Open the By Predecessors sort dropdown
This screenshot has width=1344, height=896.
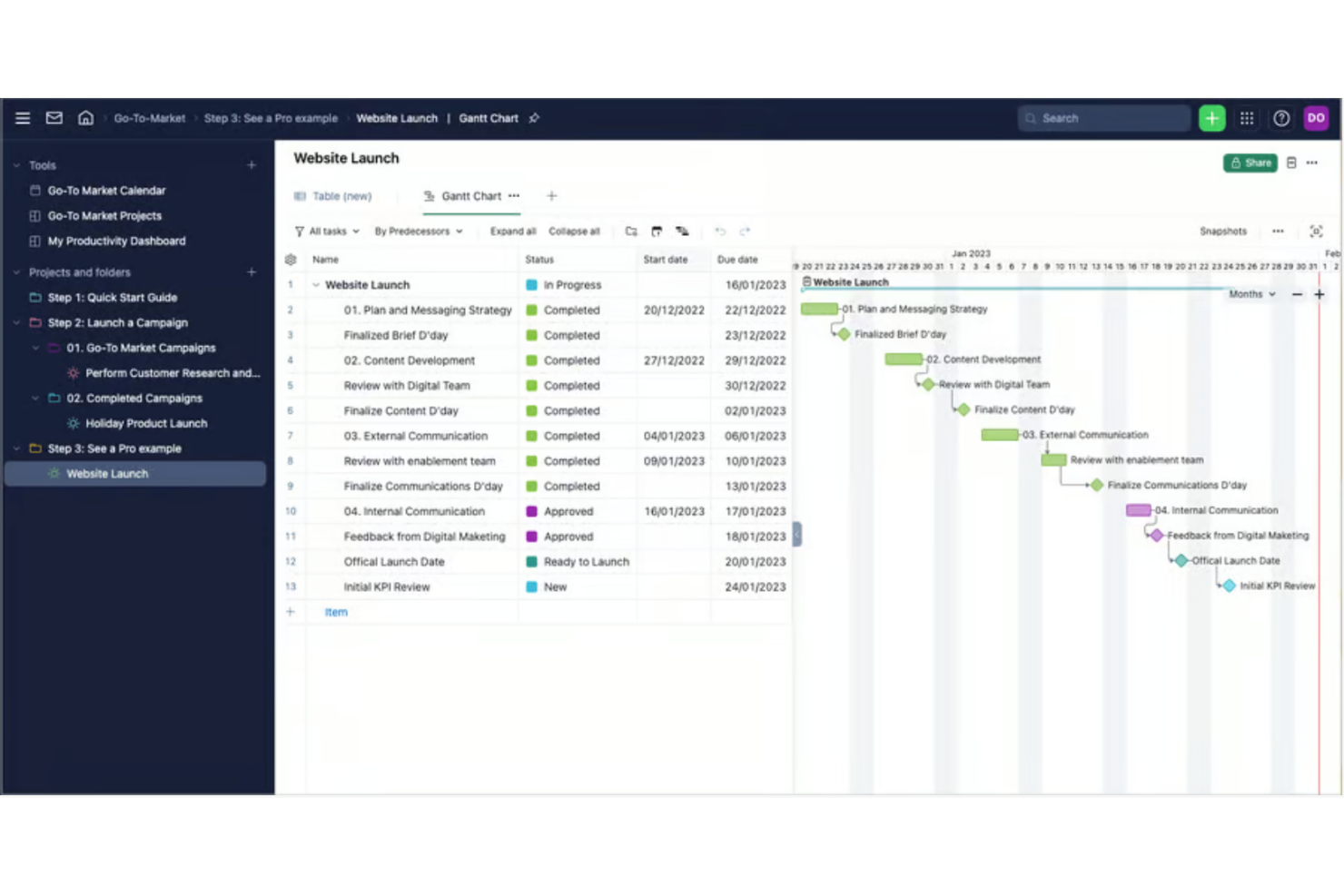click(419, 231)
